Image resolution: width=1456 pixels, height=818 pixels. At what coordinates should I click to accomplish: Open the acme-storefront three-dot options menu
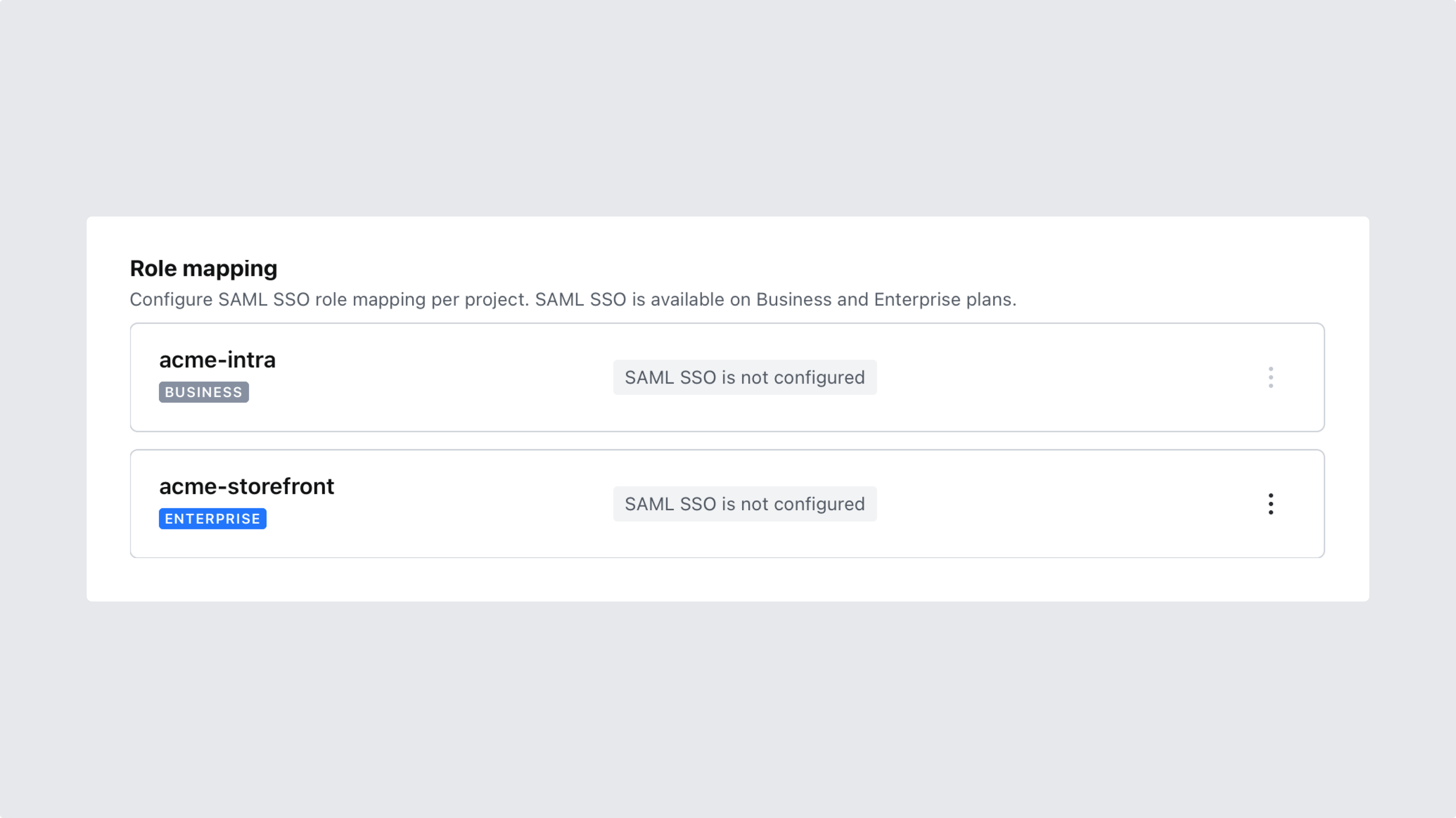point(1271,504)
